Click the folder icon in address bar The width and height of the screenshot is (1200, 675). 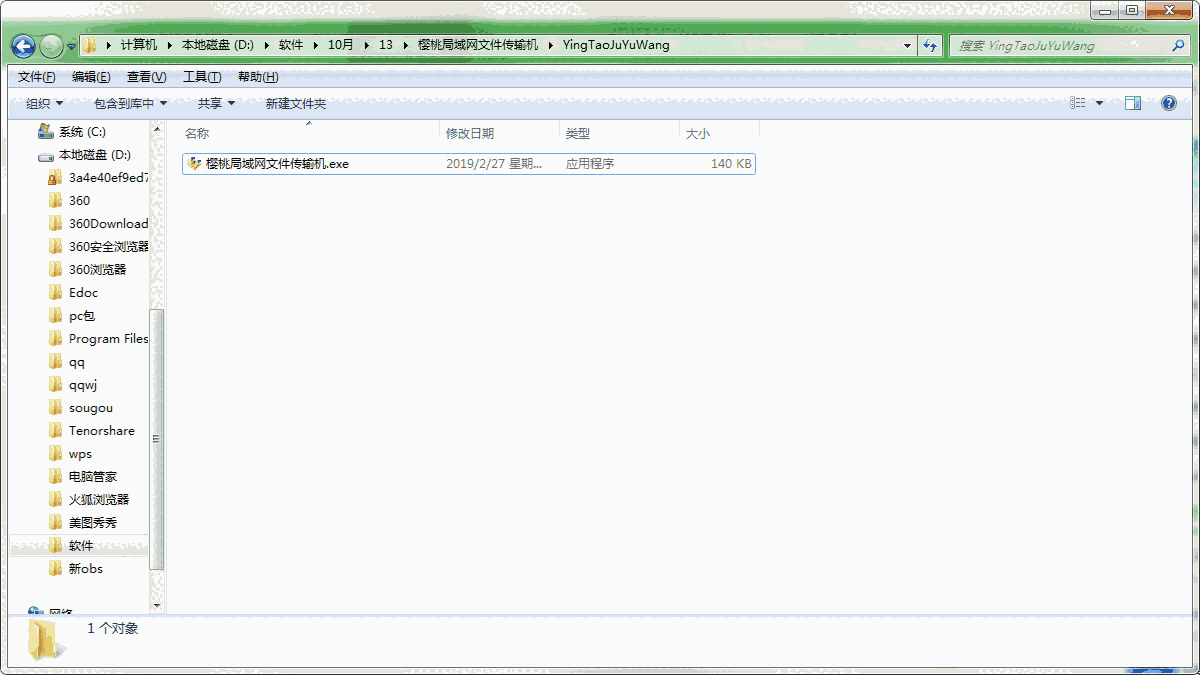coord(90,46)
